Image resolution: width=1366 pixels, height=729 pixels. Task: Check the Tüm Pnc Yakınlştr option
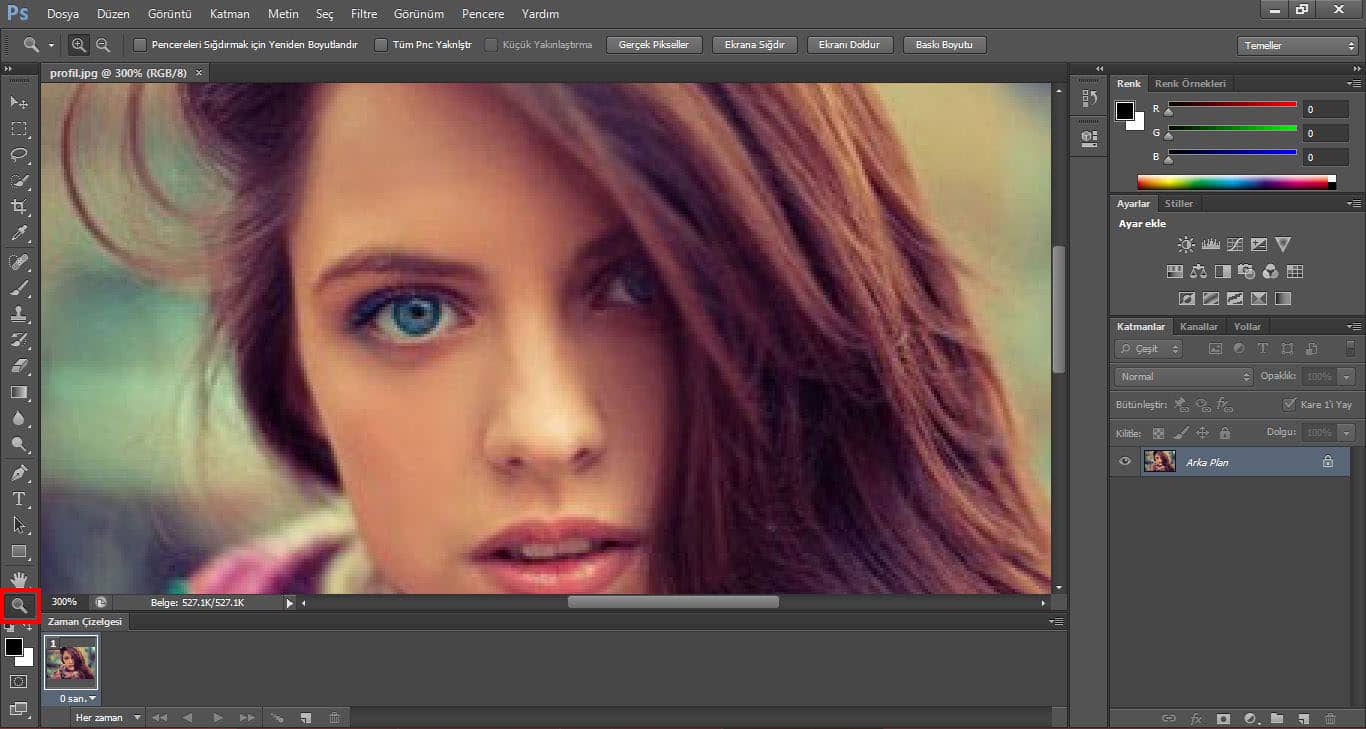[381, 45]
